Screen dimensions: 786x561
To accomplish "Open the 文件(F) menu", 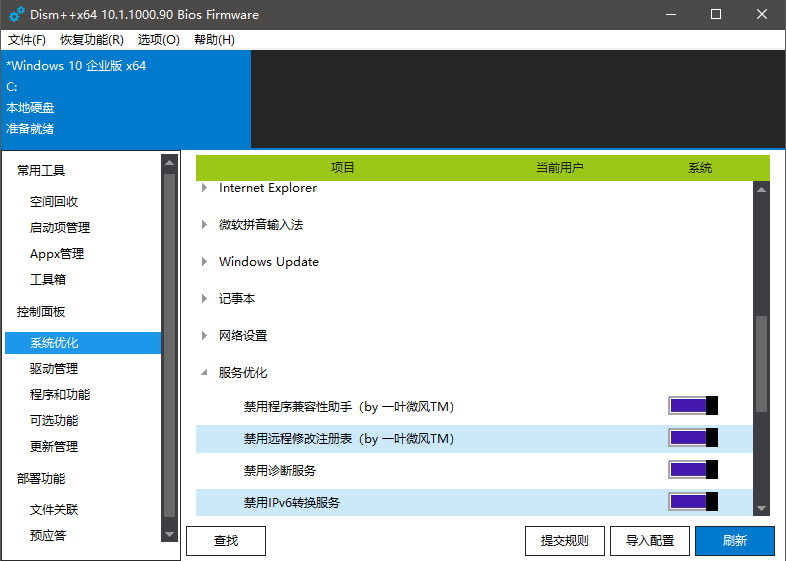I will click(x=27, y=40).
